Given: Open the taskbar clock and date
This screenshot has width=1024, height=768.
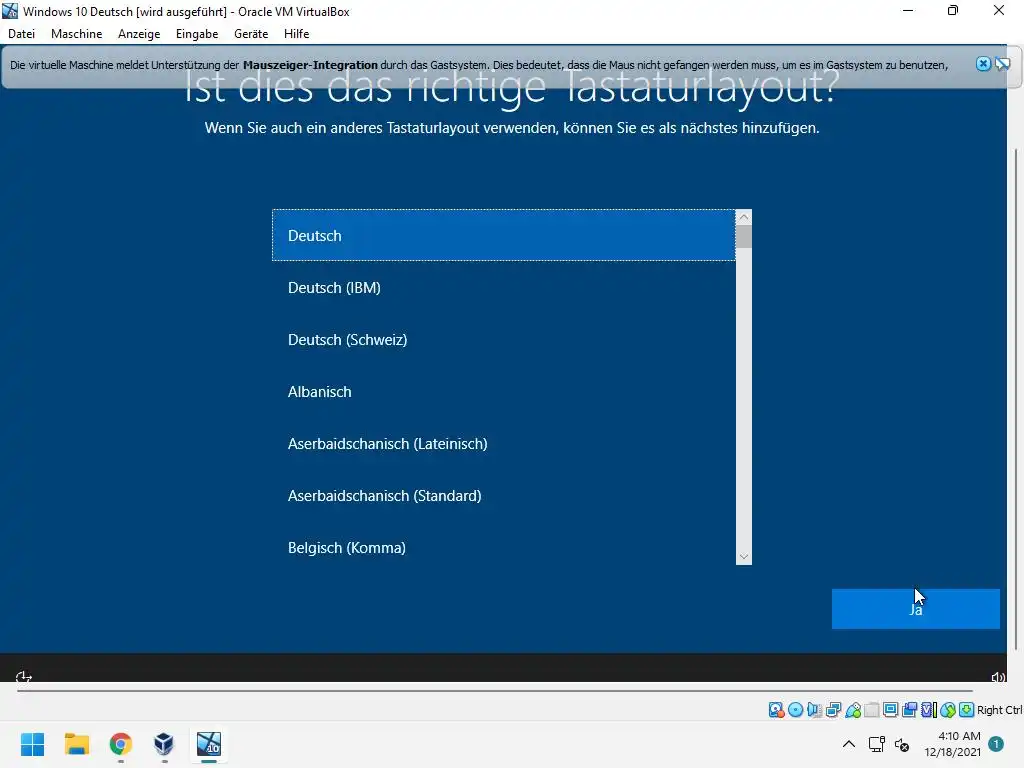Looking at the screenshot, I should (x=953, y=744).
